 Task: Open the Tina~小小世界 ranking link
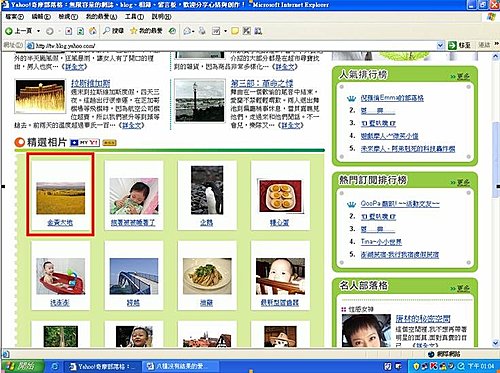(381, 242)
